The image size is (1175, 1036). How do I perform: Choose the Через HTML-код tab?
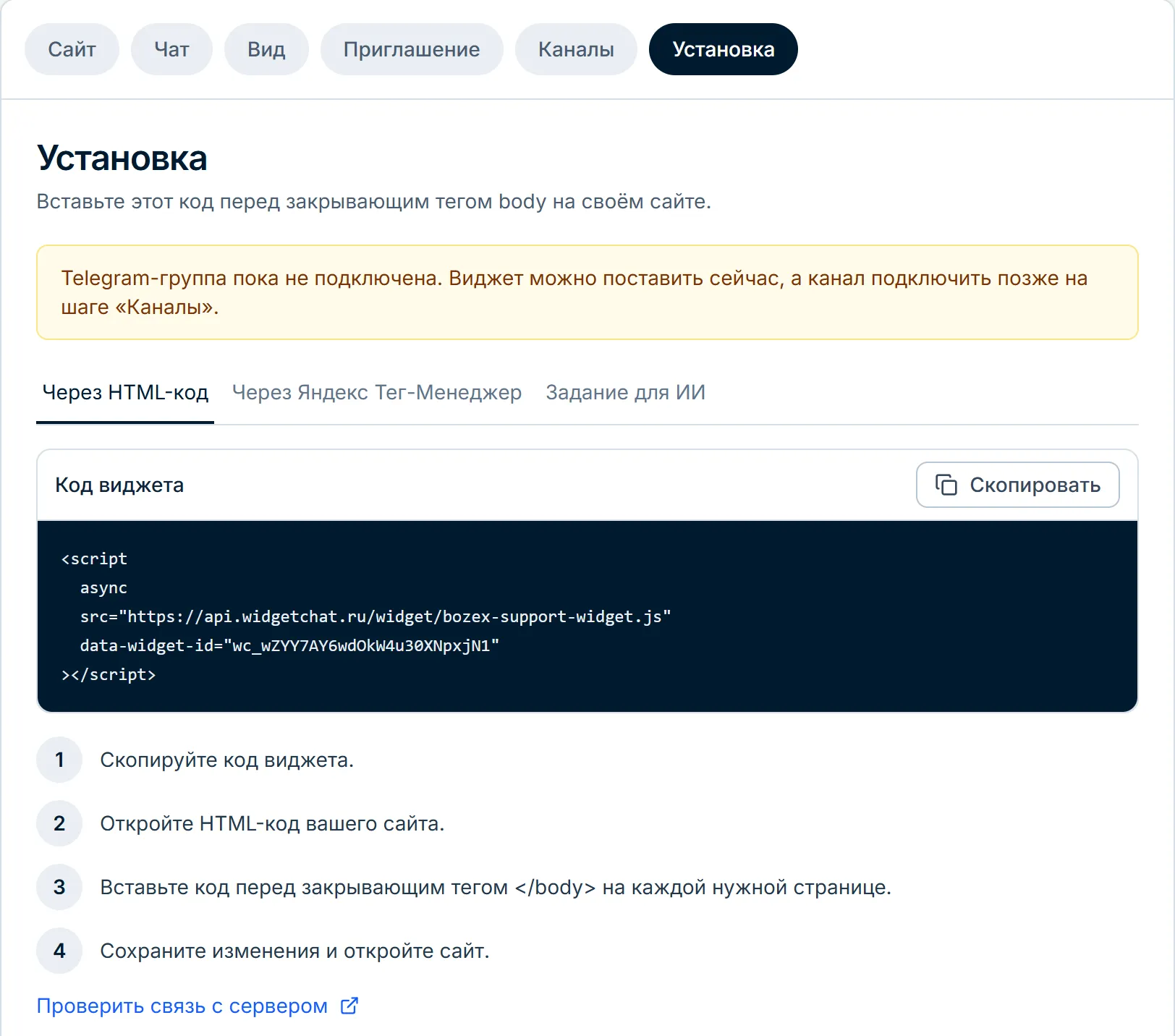tap(125, 392)
